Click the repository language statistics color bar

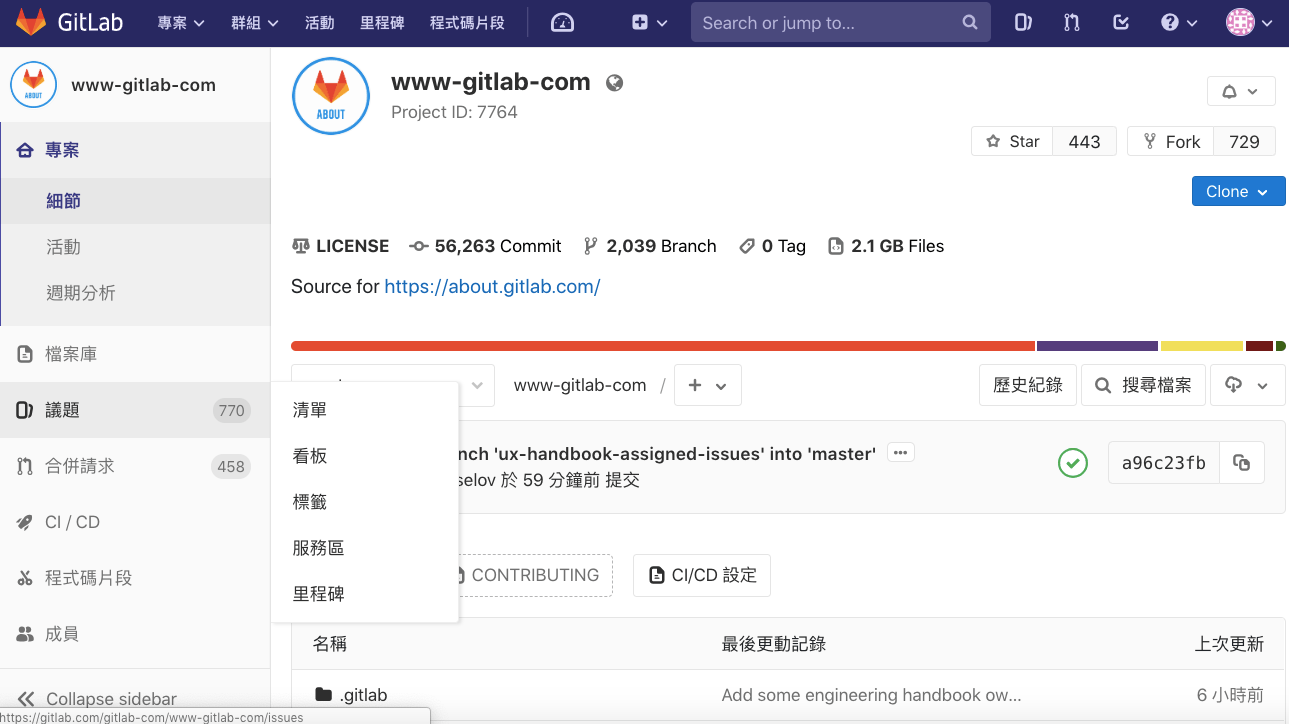[x=700, y=345]
